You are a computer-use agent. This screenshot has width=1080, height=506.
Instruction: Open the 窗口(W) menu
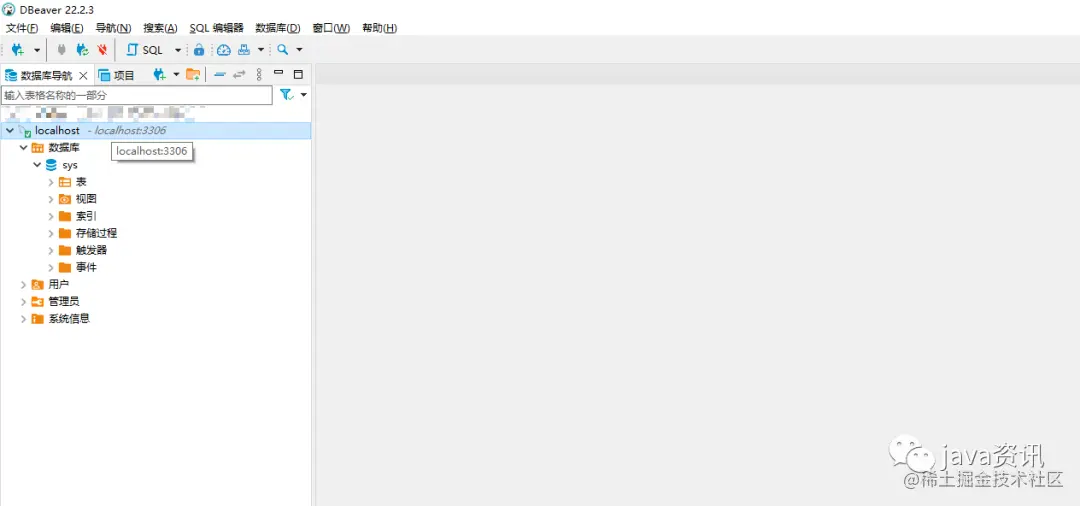point(331,28)
